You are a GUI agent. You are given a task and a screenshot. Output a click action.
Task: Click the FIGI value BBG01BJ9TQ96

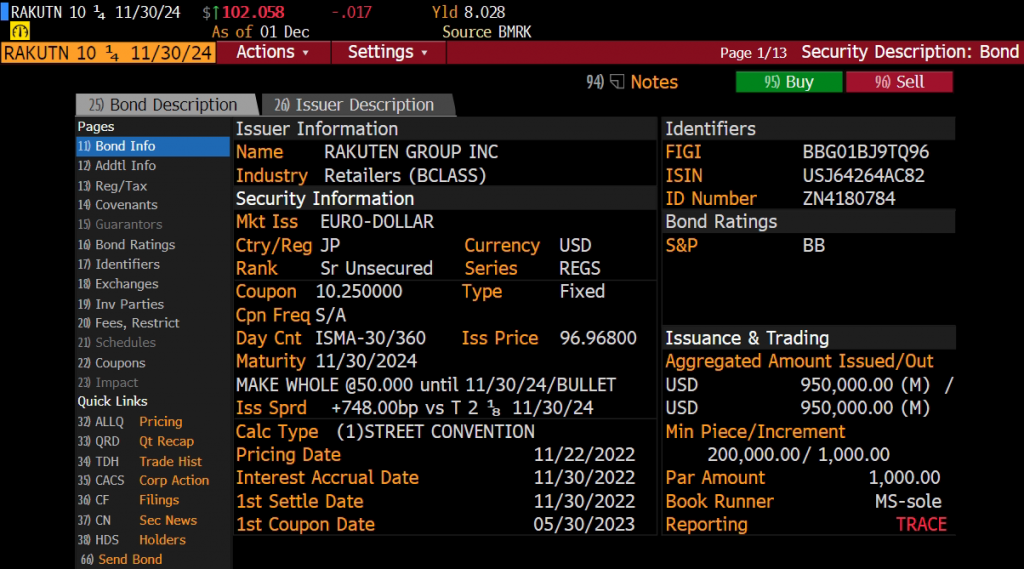[865, 152]
